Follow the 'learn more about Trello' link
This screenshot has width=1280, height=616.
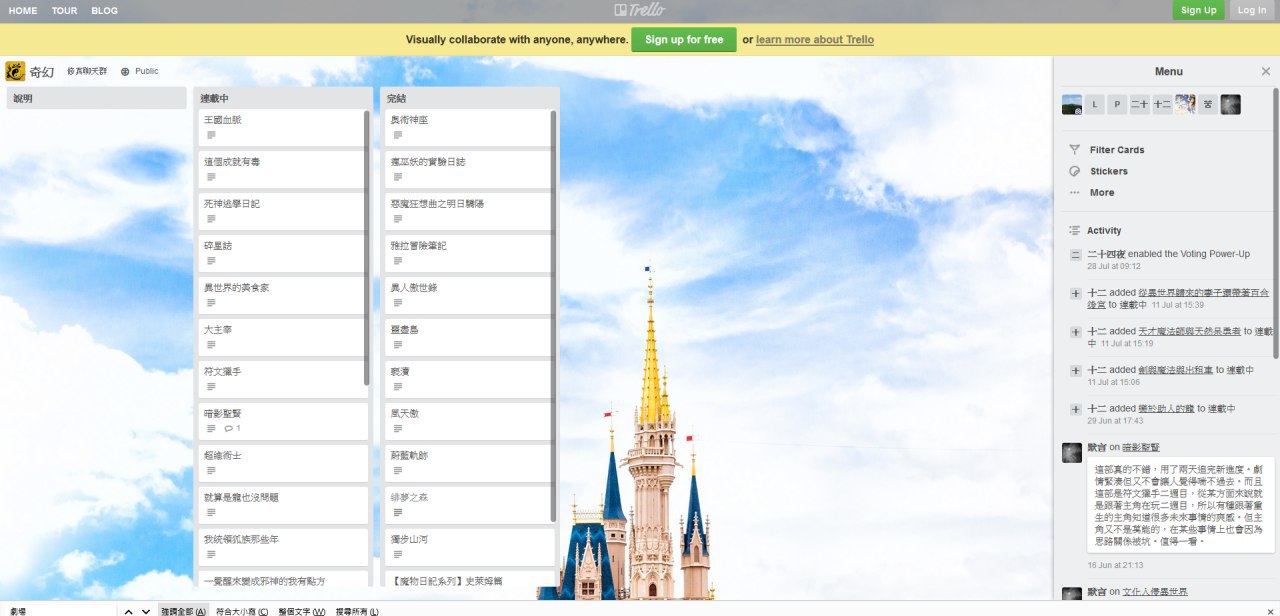click(814, 40)
